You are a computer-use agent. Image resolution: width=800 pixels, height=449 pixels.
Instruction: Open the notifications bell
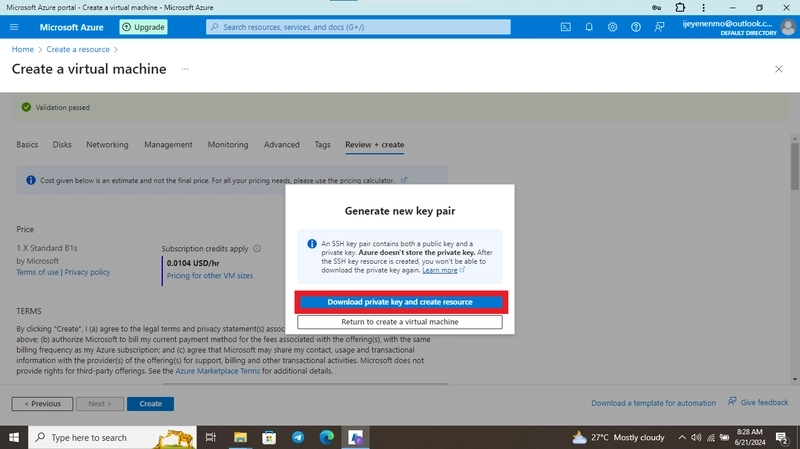tap(589, 27)
